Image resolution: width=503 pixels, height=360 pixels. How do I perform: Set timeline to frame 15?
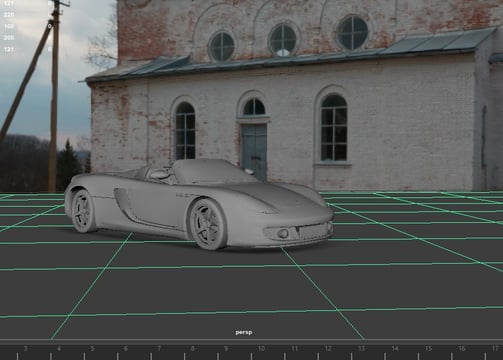[x=429, y=349]
